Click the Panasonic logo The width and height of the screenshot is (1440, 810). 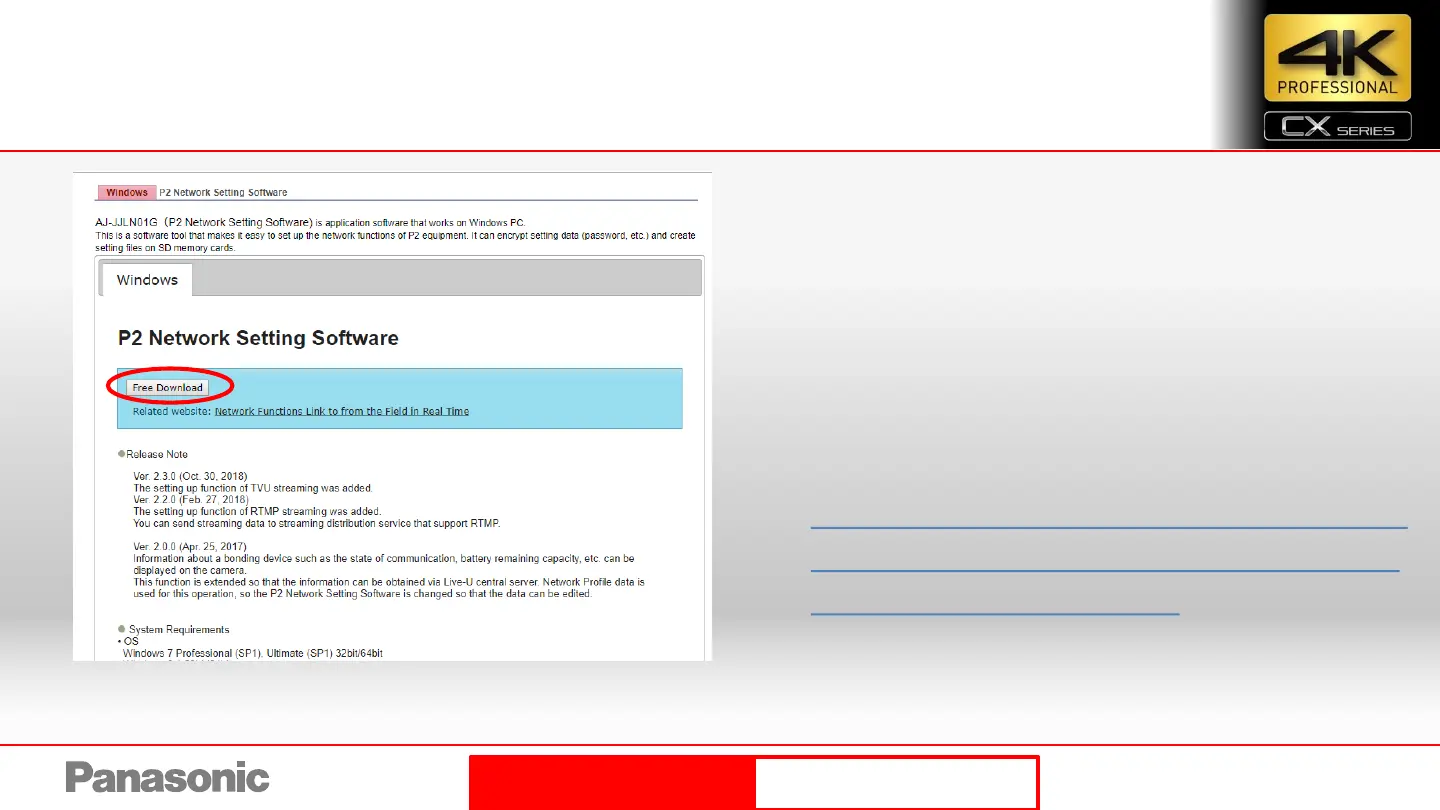[168, 778]
